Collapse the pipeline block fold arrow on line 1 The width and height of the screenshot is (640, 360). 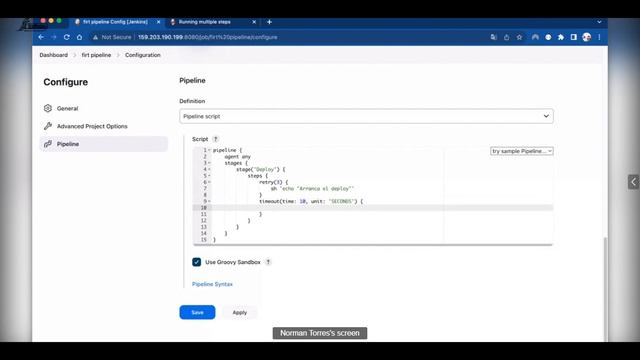pos(209,150)
